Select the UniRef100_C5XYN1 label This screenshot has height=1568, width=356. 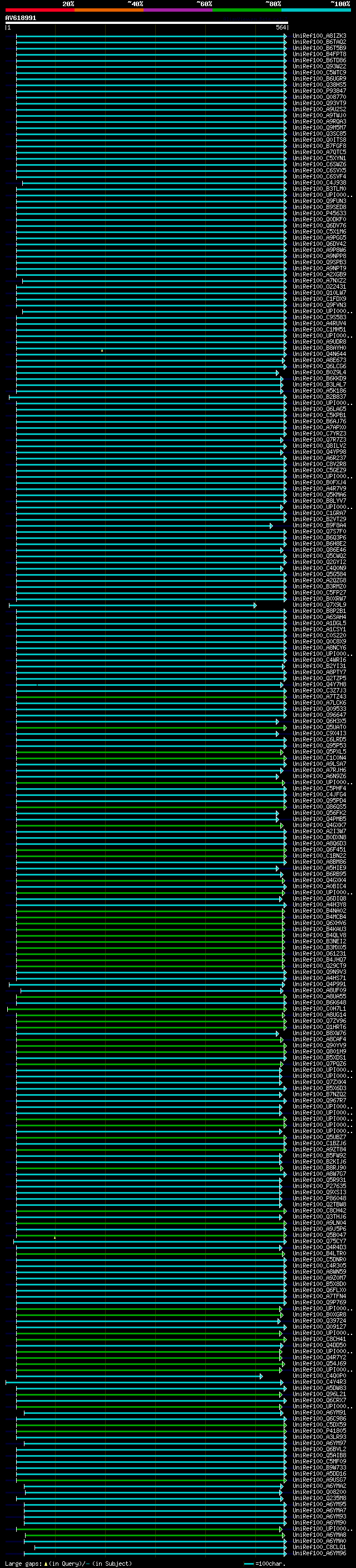click(x=319, y=159)
